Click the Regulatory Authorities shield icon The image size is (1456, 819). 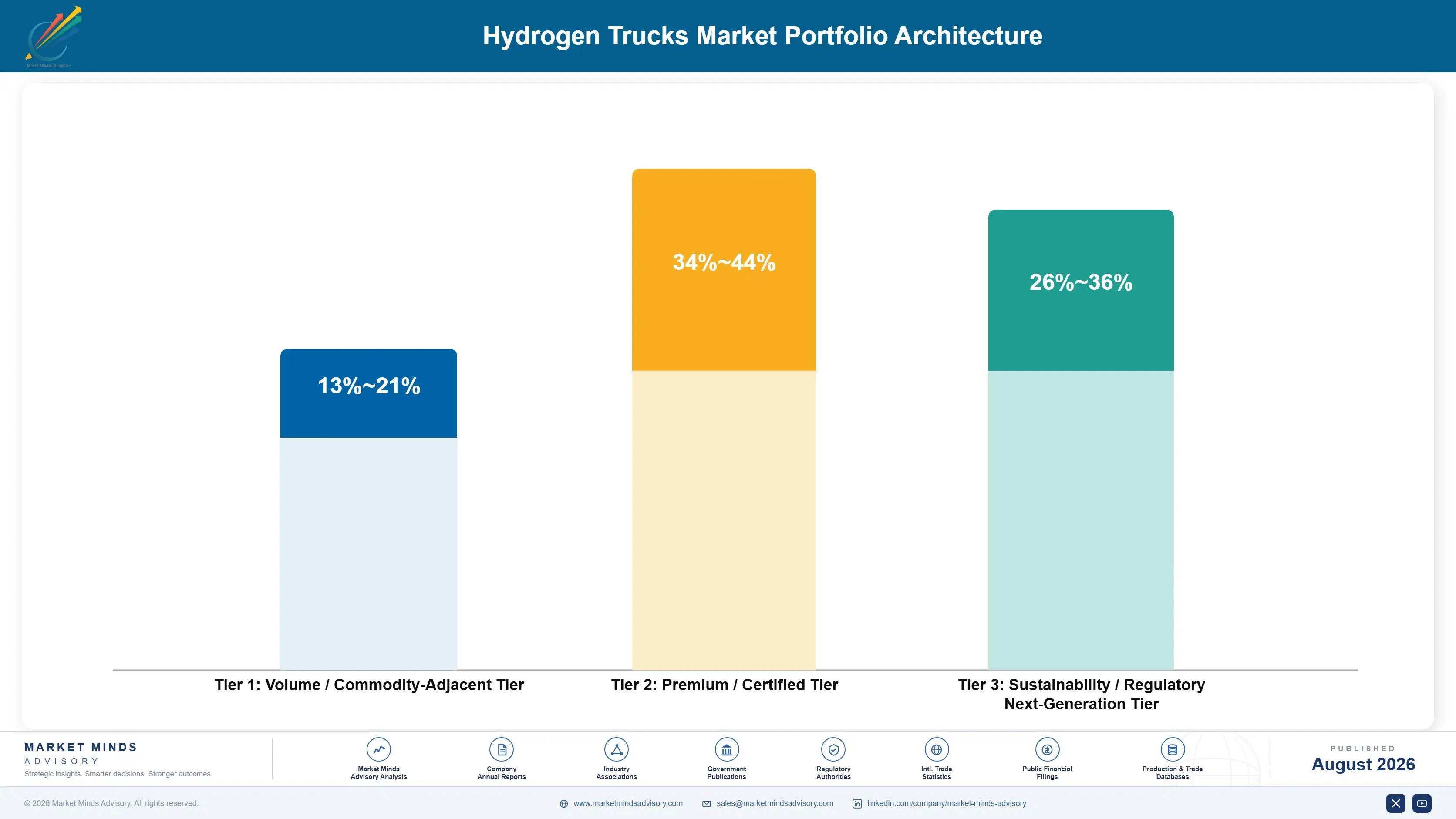(x=833, y=749)
